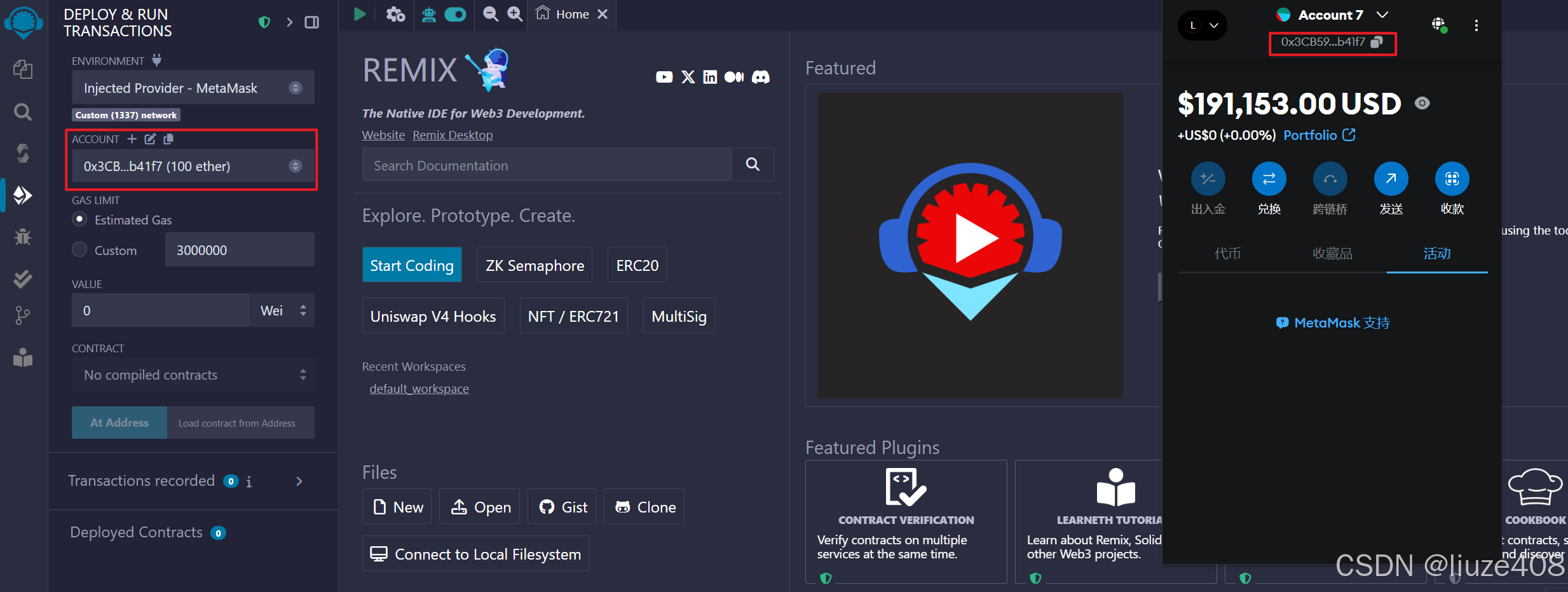Add a new account with plus icon
Viewport: 1568px width, 592px height.
point(132,139)
